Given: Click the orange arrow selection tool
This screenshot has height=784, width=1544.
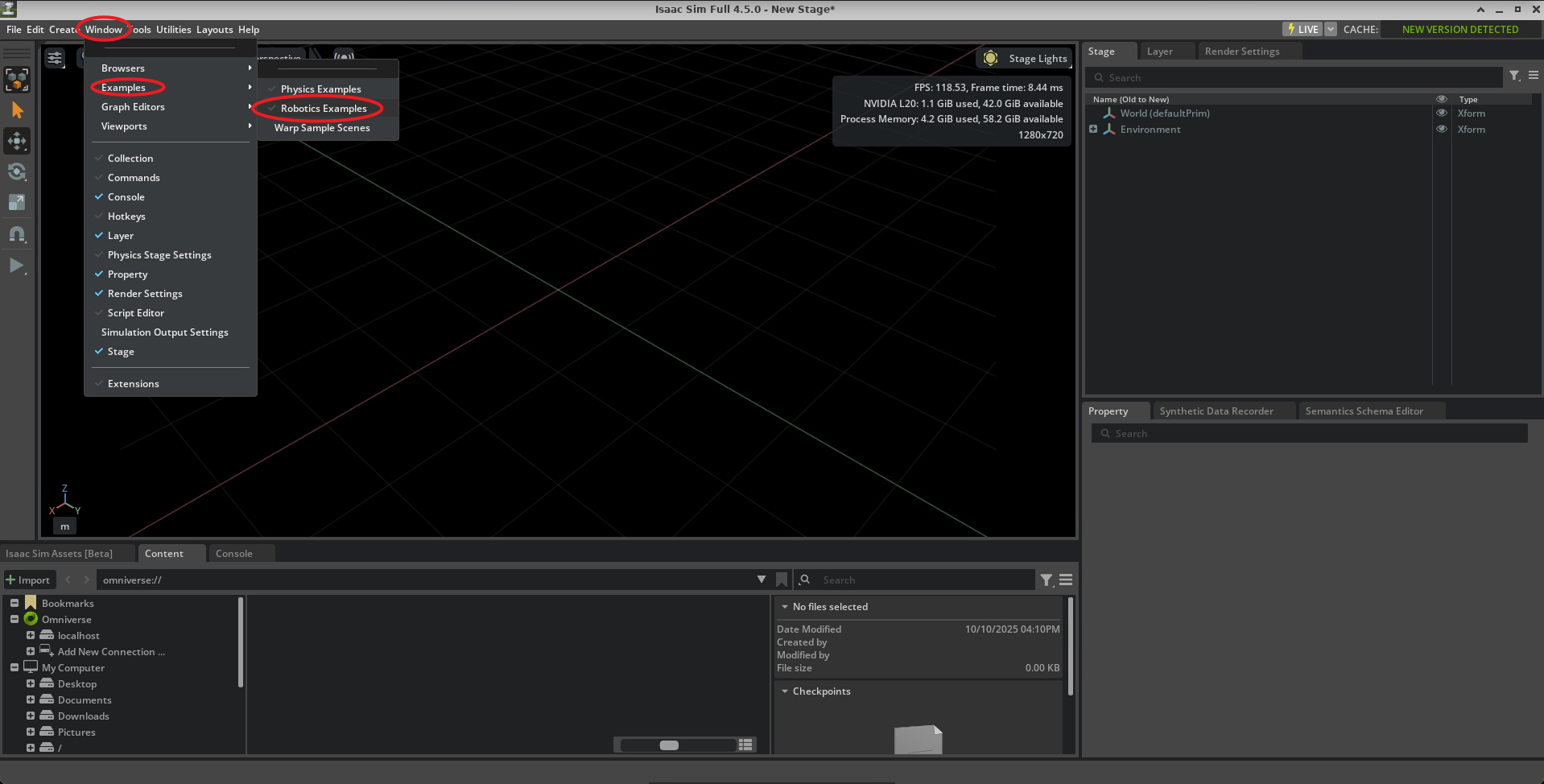Looking at the screenshot, I should tap(17, 110).
